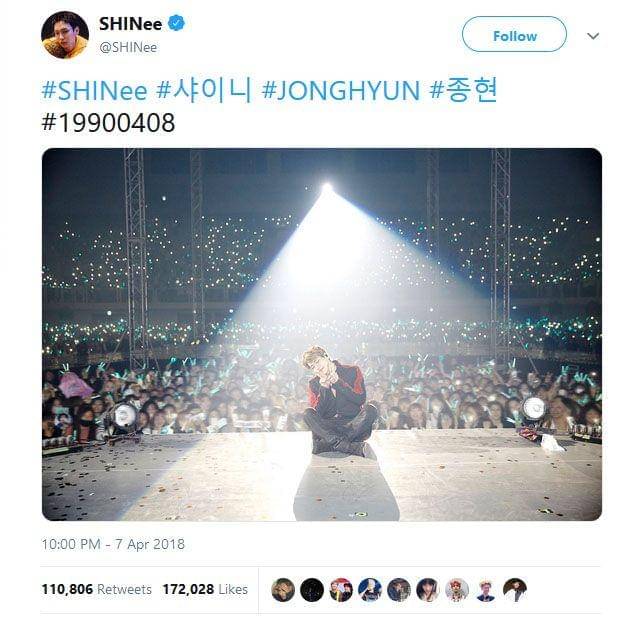The image size is (636, 620).
Task: Open the 10:00 PM - 7 Apr 2018 timestamp
Action: 113,544
